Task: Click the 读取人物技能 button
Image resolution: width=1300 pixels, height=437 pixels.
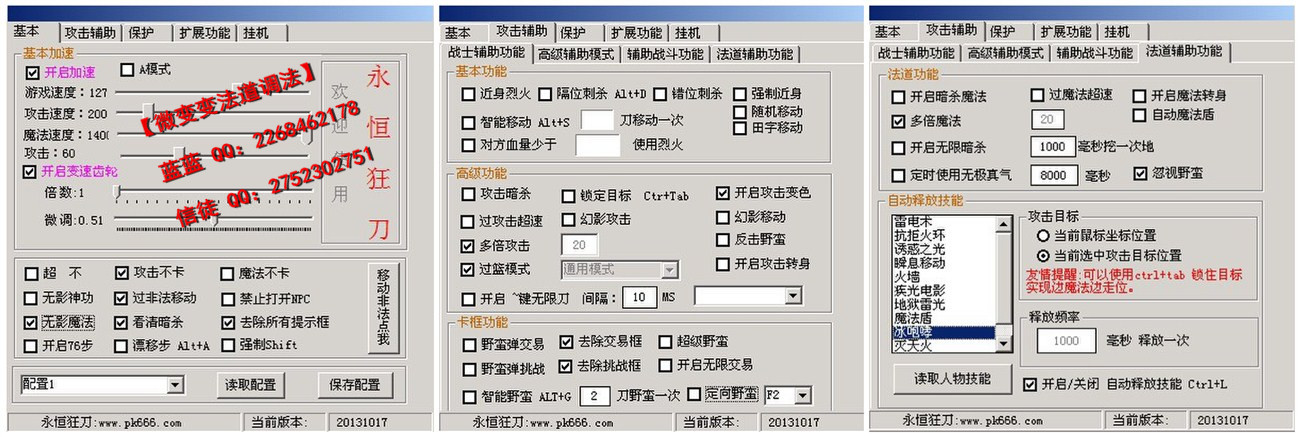Action: pos(952,378)
